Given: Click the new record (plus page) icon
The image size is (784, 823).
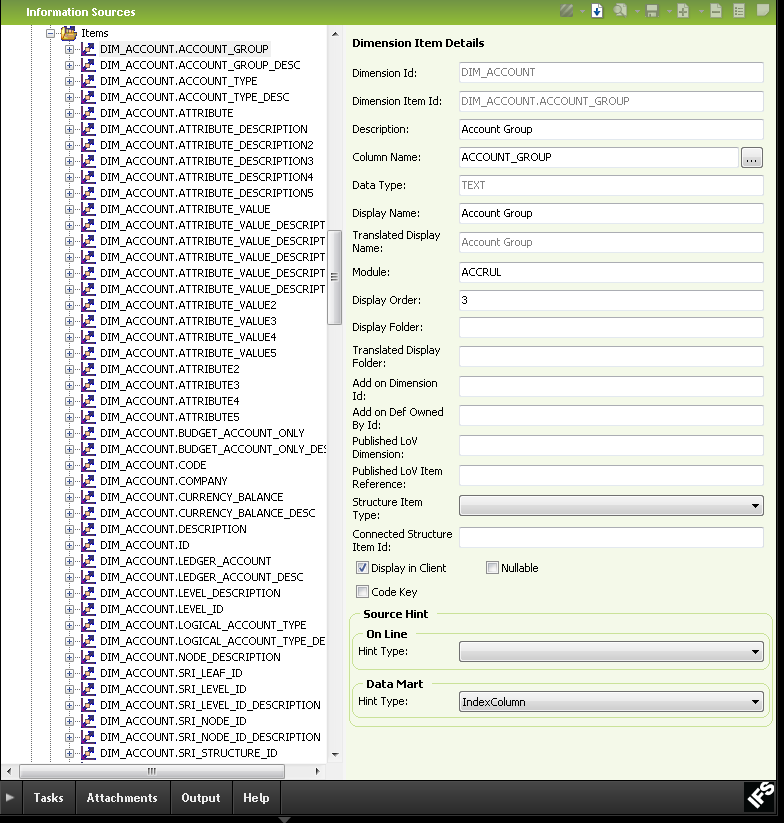Looking at the screenshot, I should (x=683, y=11).
